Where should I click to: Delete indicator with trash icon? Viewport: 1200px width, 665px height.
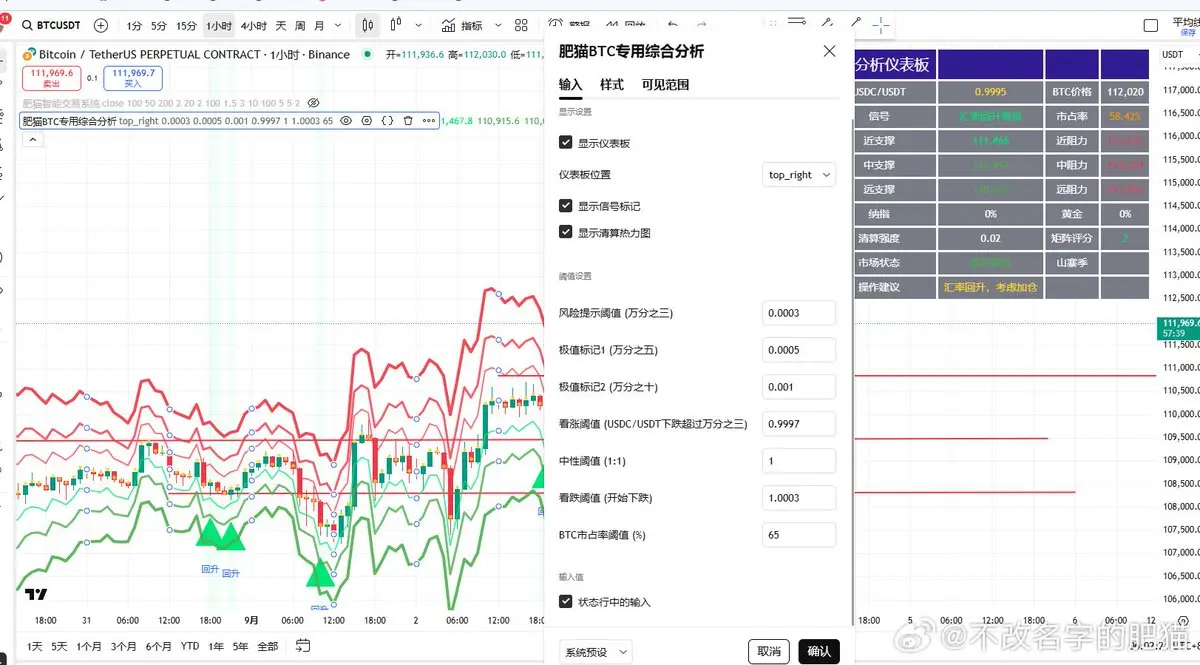coord(408,120)
